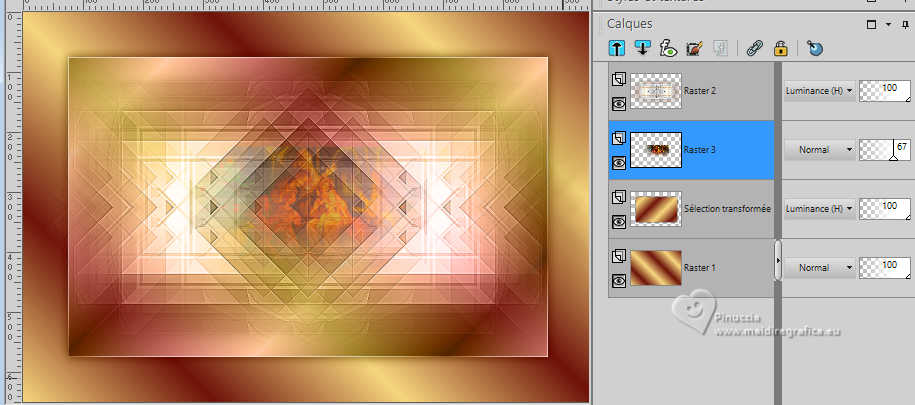This screenshot has height=405, width=915.
Task: Select the Raster 2 layer thumbnail
Action: pos(656,91)
